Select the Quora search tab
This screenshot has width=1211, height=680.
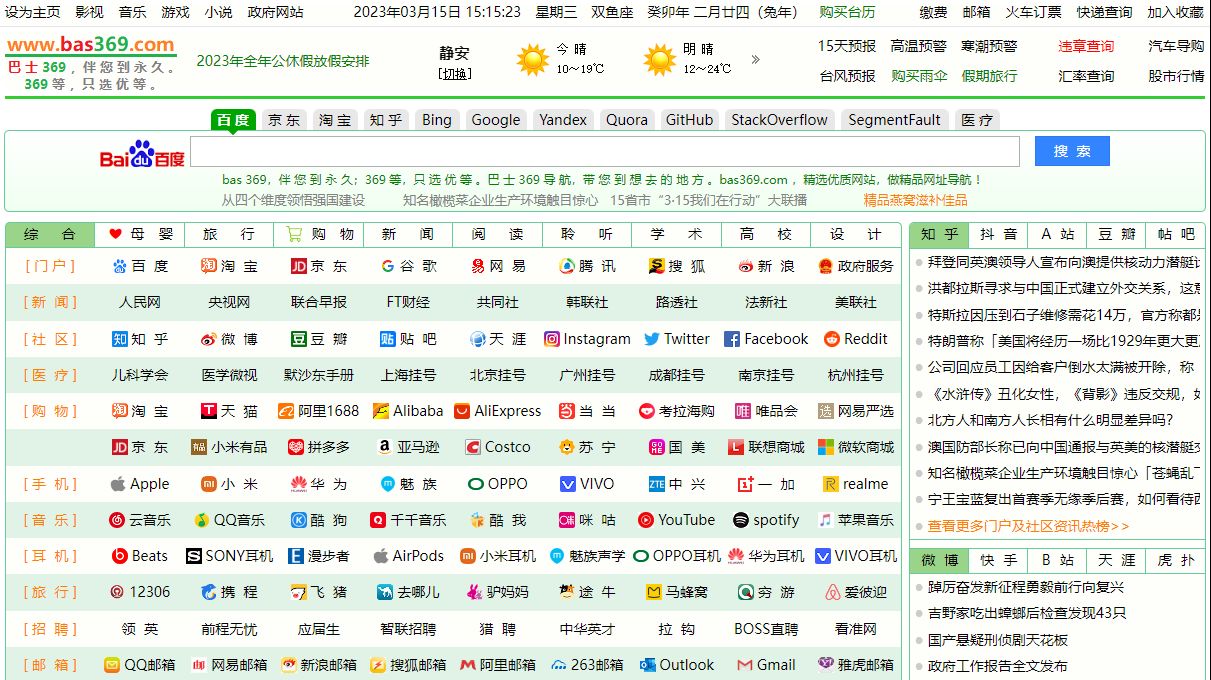point(627,120)
